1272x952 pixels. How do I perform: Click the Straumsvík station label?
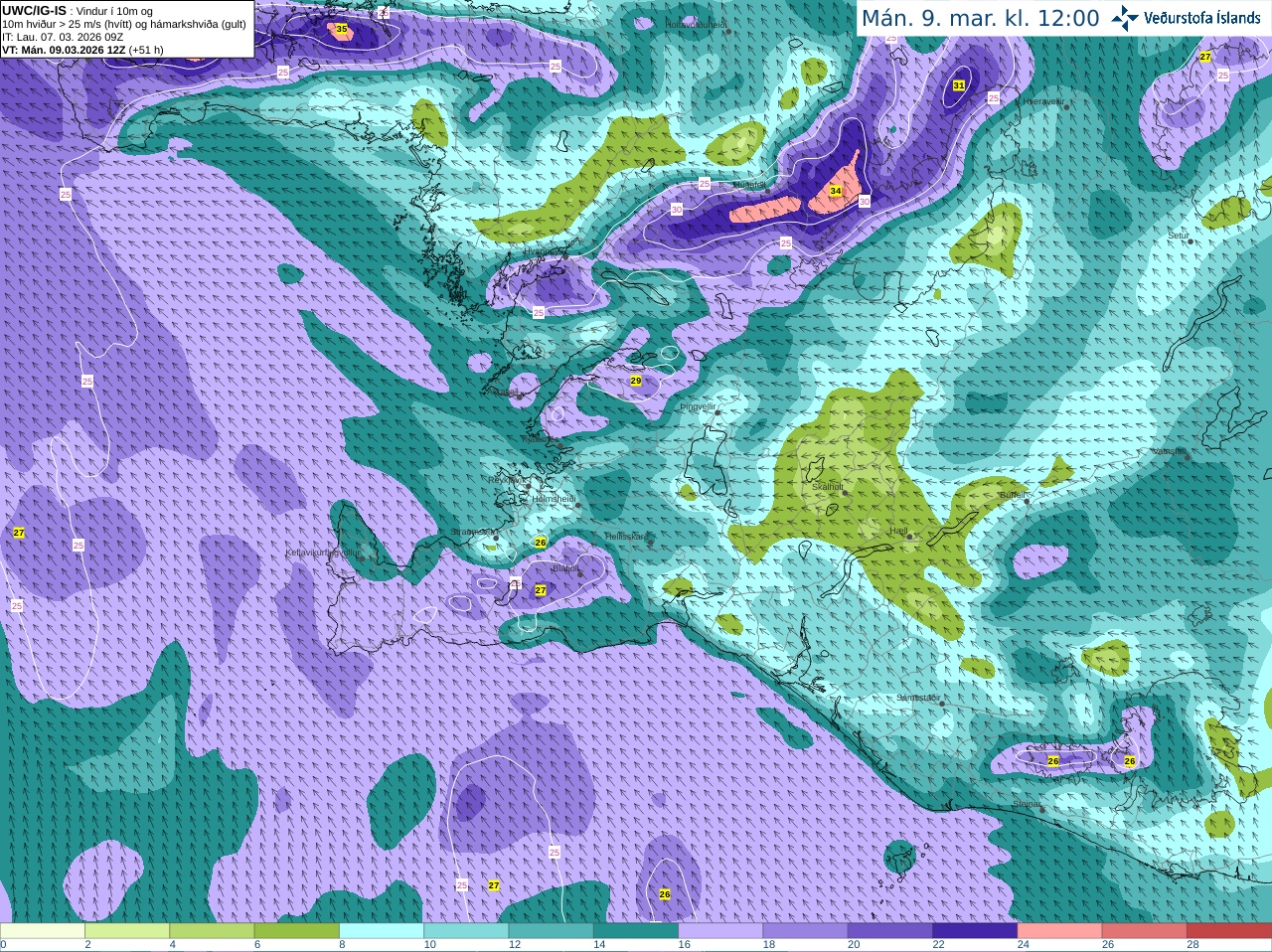pyautogui.click(x=472, y=532)
